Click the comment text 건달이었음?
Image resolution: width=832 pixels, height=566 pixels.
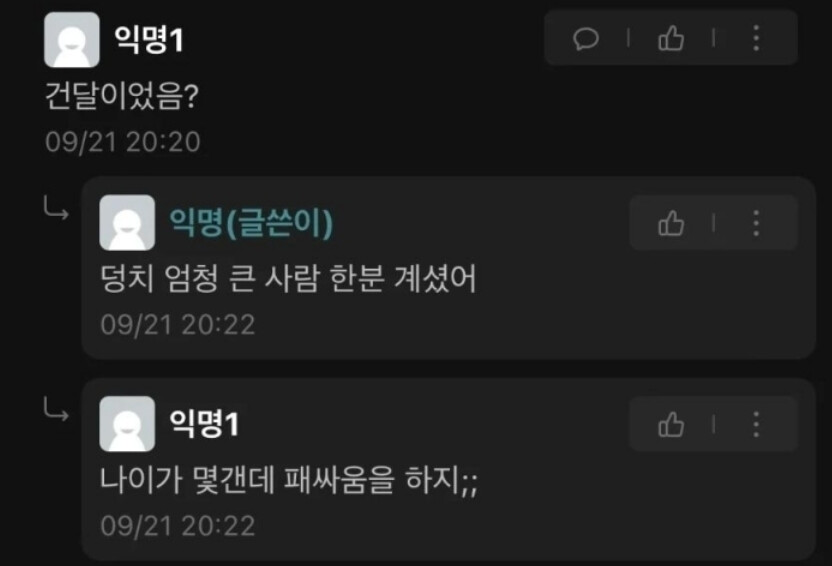[x=122, y=96]
